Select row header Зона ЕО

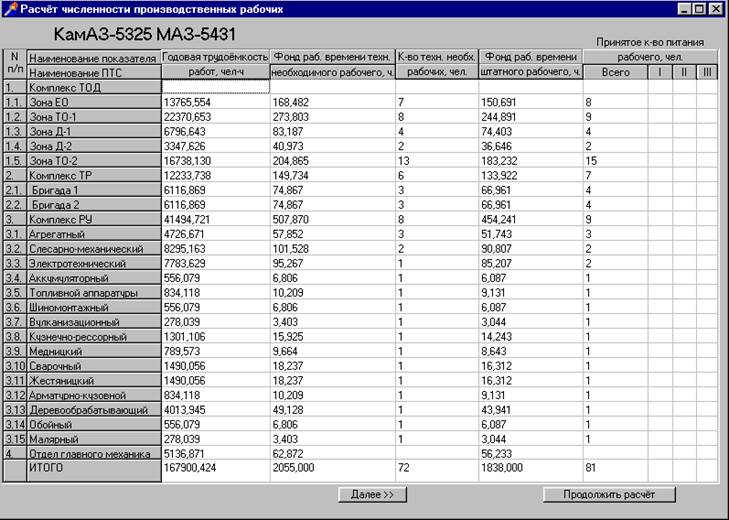tap(94, 102)
